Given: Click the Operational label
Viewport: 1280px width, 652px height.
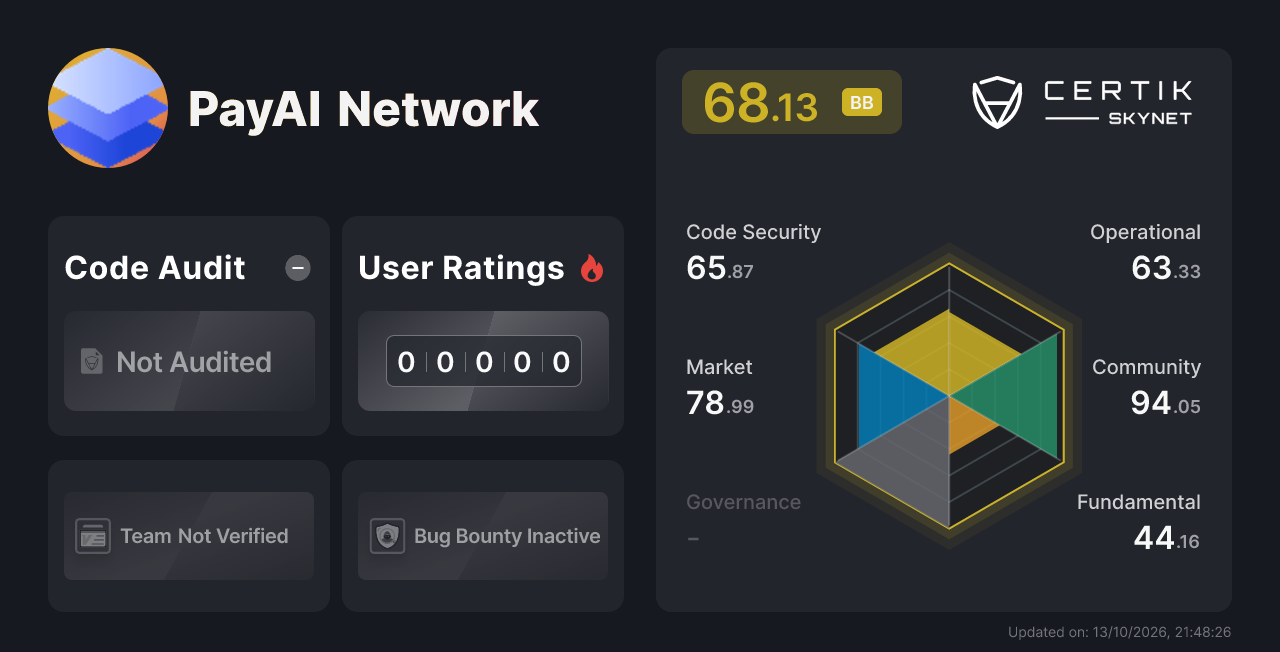Looking at the screenshot, I should [1145, 232].
